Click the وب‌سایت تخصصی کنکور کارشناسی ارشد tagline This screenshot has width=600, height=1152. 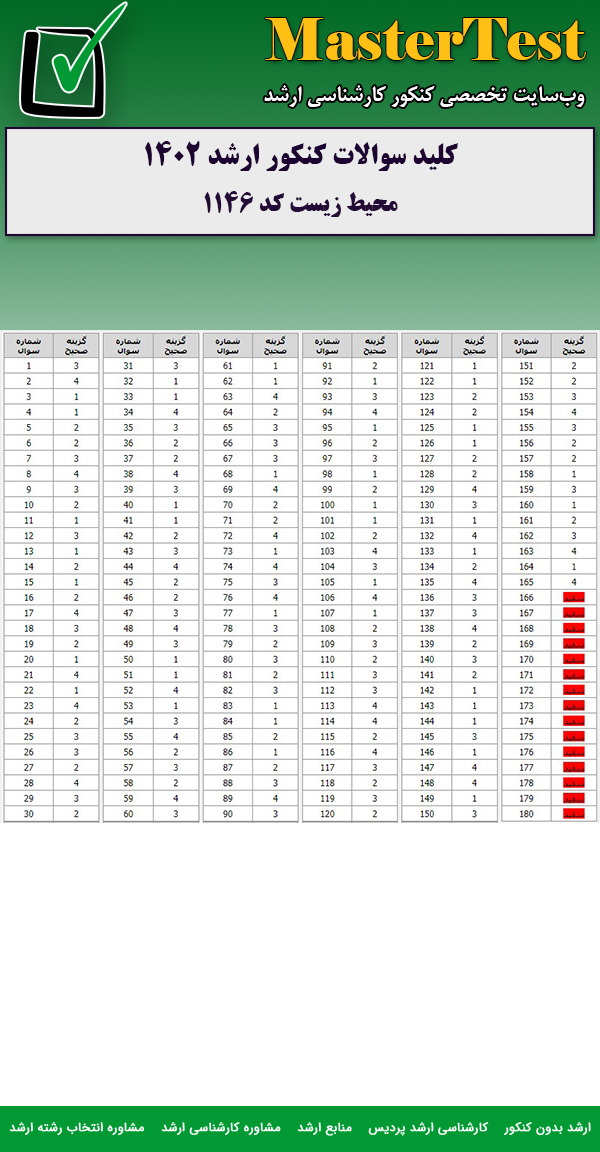tap(424, 95)
